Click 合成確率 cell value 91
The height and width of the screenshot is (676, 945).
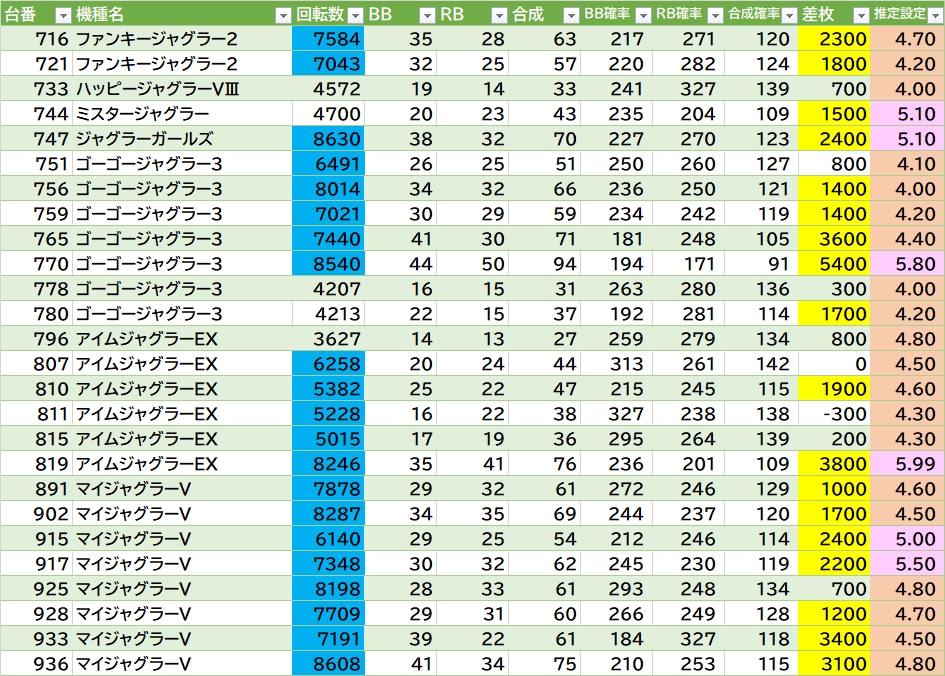pos(762,263)
